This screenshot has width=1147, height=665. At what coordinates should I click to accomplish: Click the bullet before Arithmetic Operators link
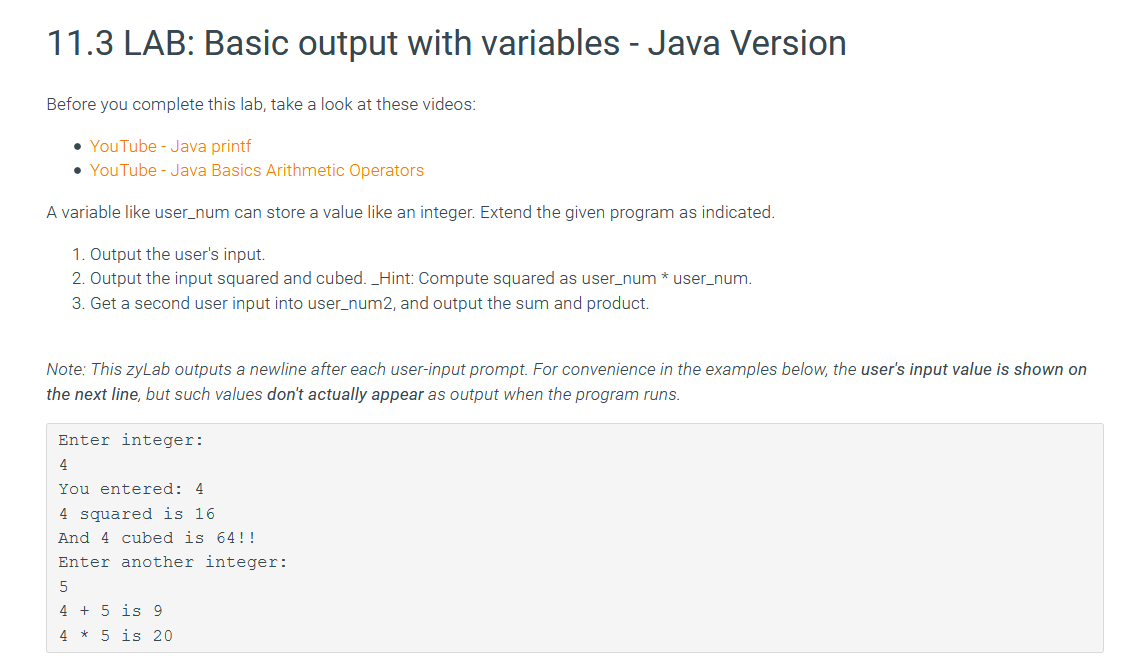(x=78, y=171)
